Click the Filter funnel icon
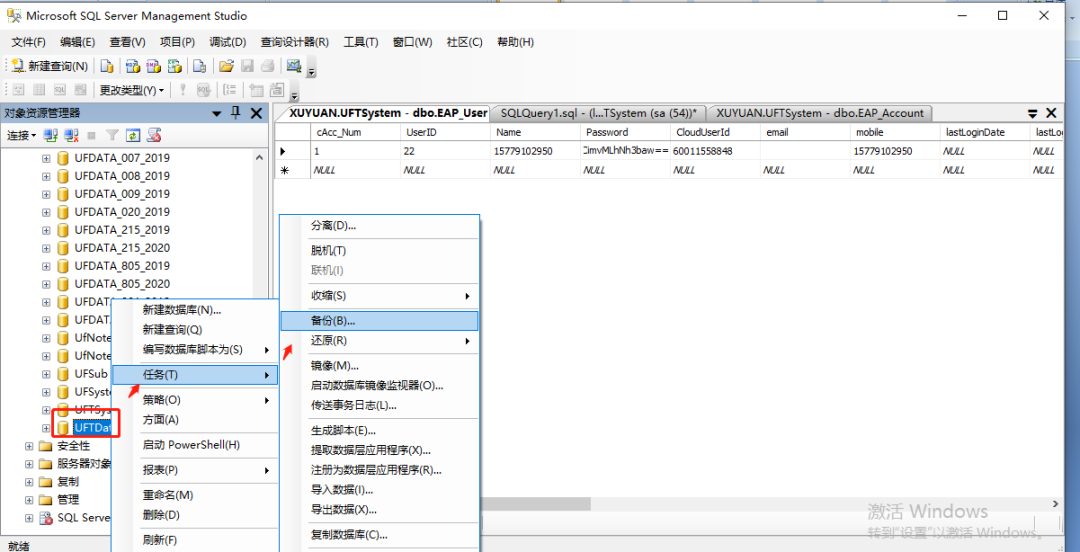 (x=112, y=135)
